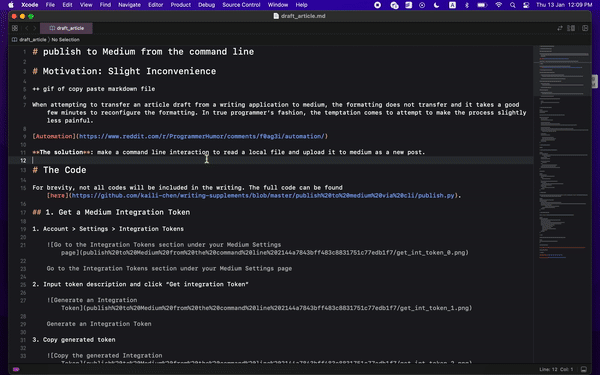Click 'Generate an Integration Token' on line 29
Screen dimensions: 600x375
[99, 324]
